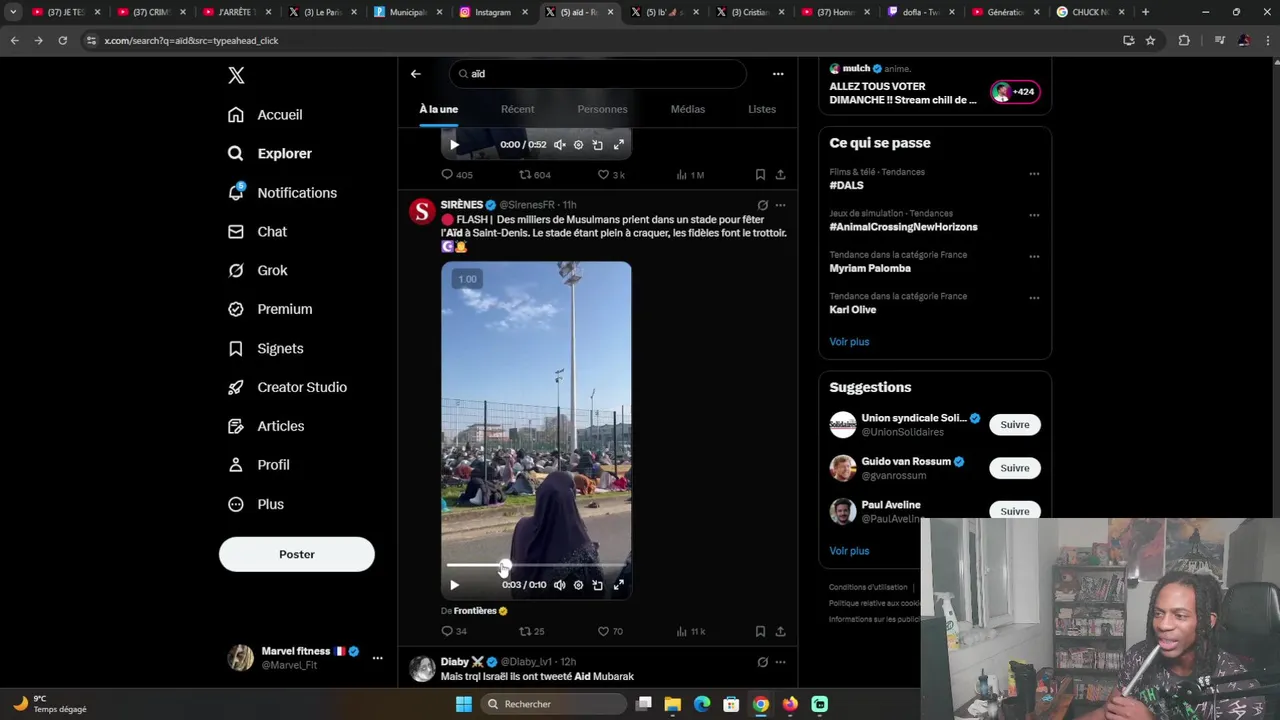Bookmark the post with 1 M views
The width and height of the screenshot is (1280, 720).
(760, 175)
